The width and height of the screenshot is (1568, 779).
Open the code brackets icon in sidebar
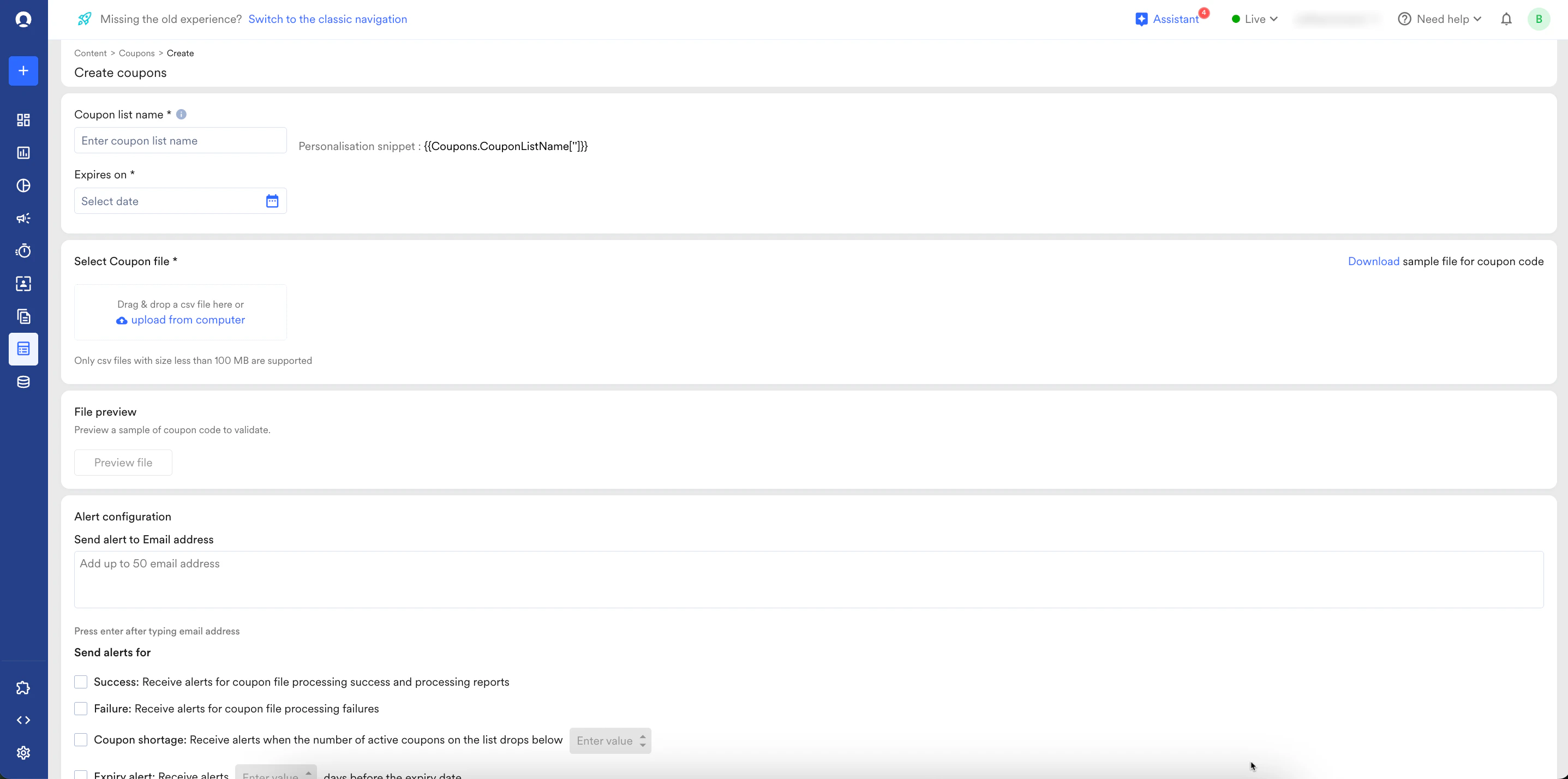point(23,720)
